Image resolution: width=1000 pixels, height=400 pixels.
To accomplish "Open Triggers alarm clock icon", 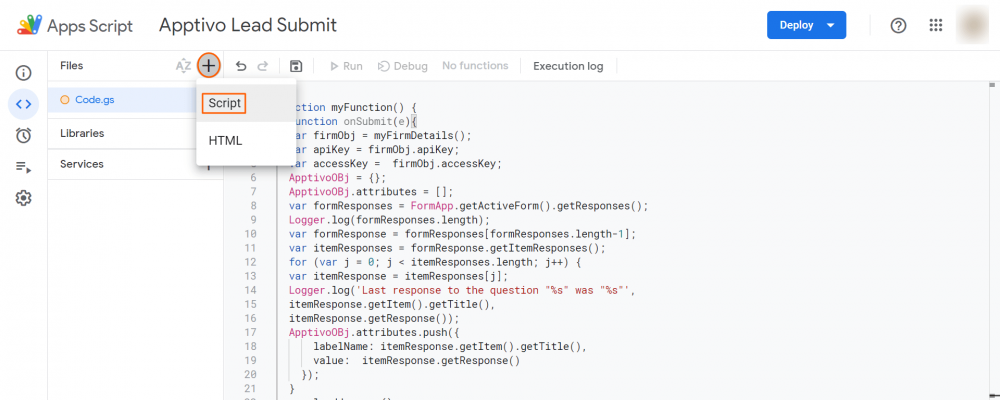I will [x=23, y=135].
